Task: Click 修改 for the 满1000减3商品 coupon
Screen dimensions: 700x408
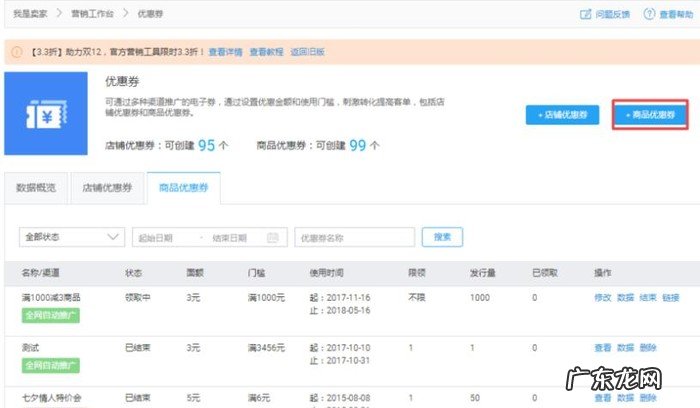Action: point(603,298)
